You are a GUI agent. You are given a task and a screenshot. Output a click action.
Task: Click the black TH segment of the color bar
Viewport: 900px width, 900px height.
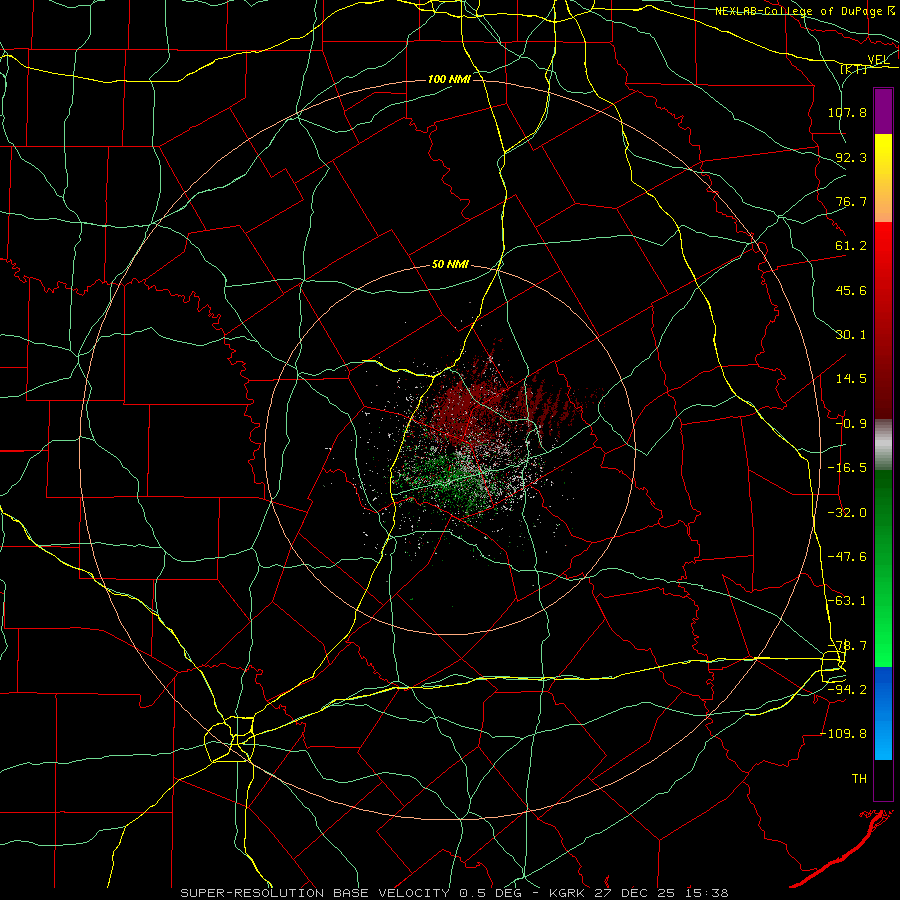tap(883, 779)
